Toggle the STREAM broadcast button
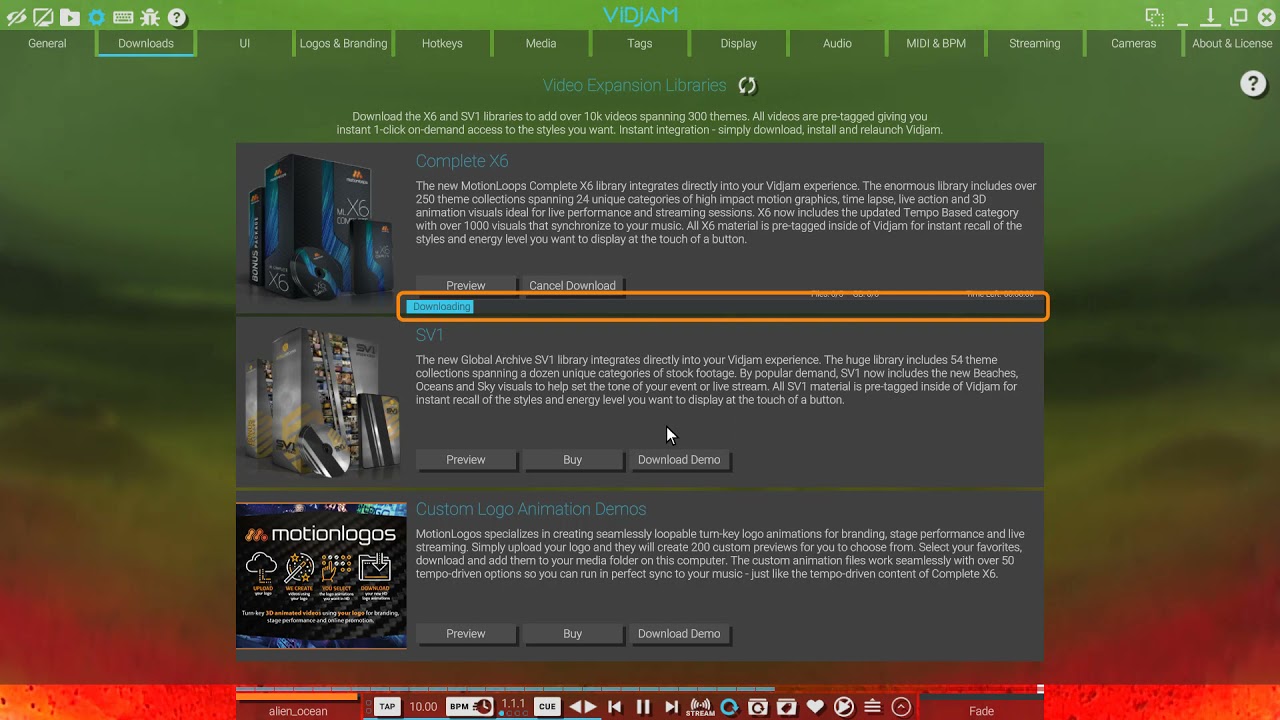This screenshot has height=720, width=1280. 700,707
